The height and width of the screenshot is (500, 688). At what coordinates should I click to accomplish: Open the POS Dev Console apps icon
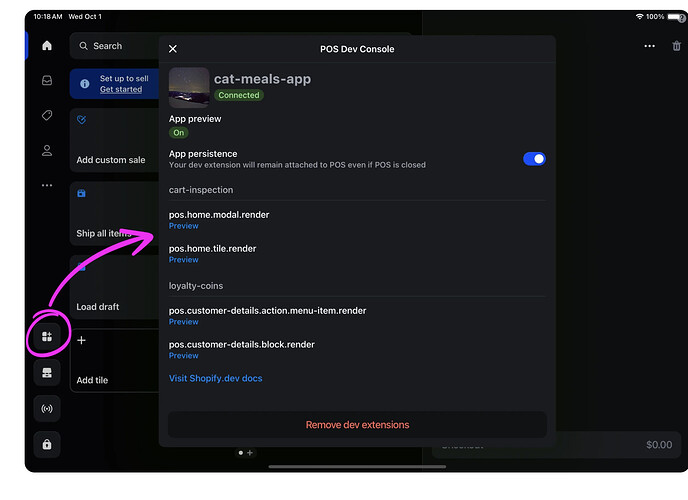[47, 336]
